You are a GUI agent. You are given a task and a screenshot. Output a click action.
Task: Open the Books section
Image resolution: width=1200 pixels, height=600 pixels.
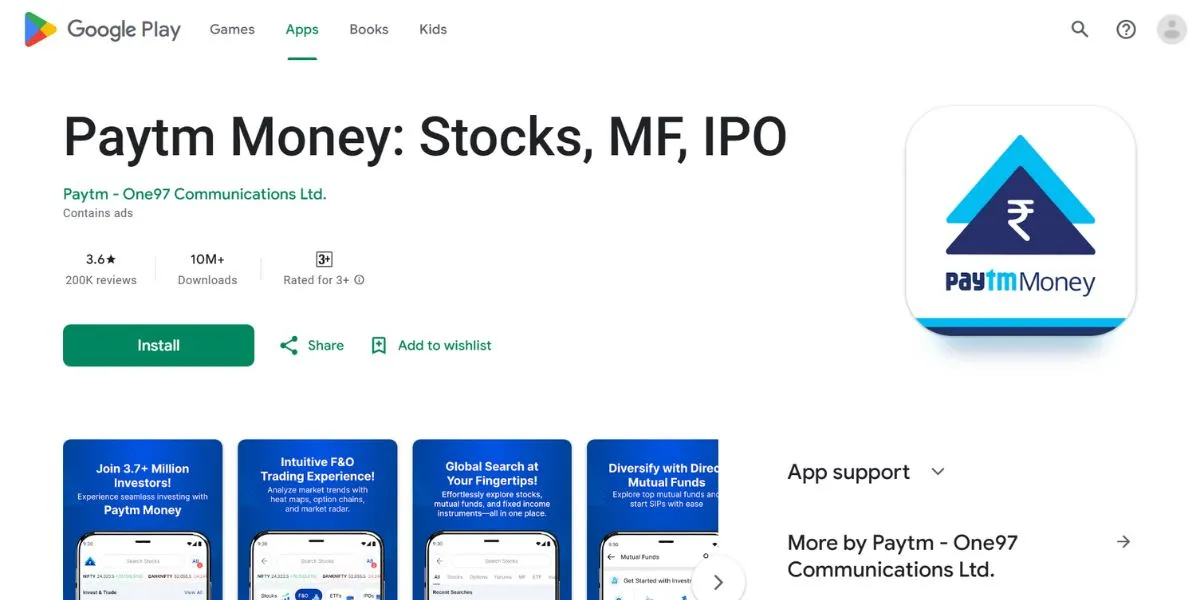(368, 29)
